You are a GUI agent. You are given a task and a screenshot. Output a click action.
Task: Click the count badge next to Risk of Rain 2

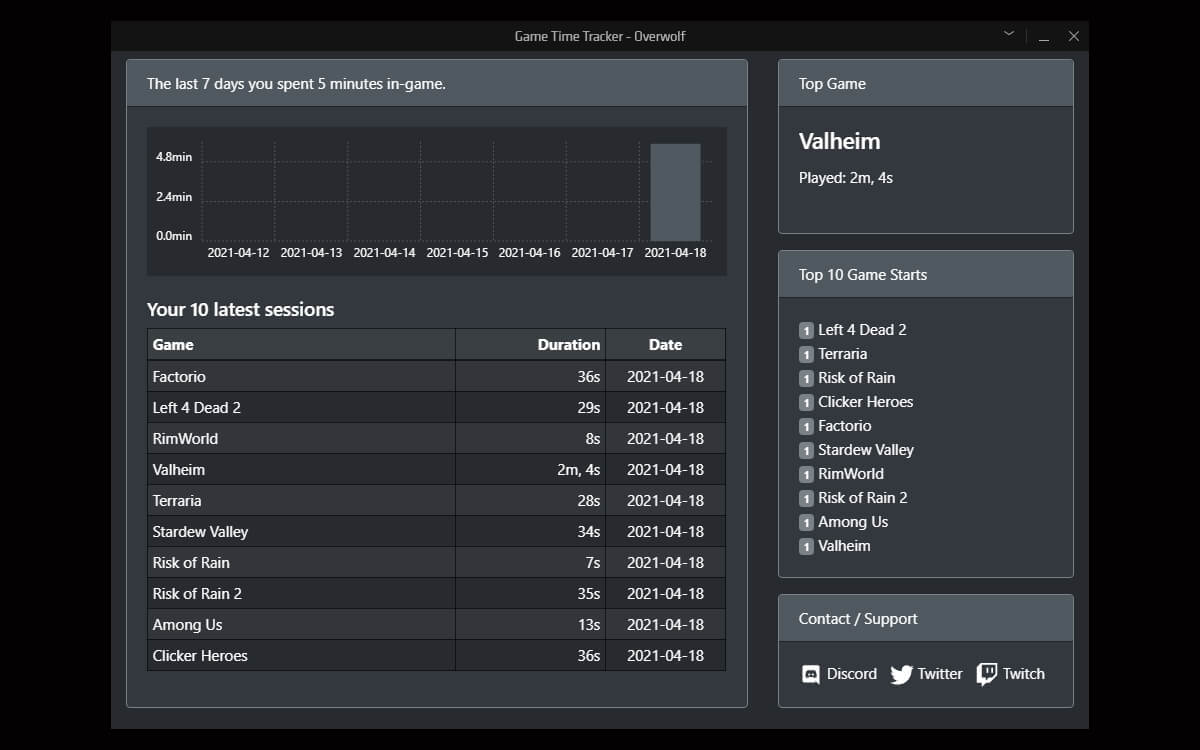(x=806, y=498)
